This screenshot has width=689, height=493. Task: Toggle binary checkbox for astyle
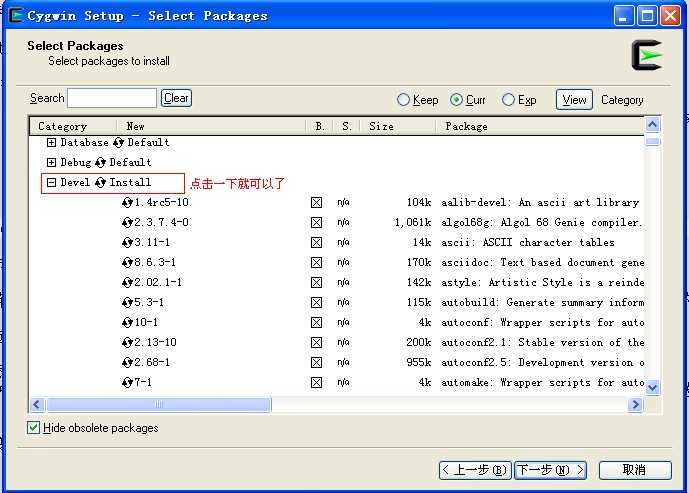tap(316, 283)
